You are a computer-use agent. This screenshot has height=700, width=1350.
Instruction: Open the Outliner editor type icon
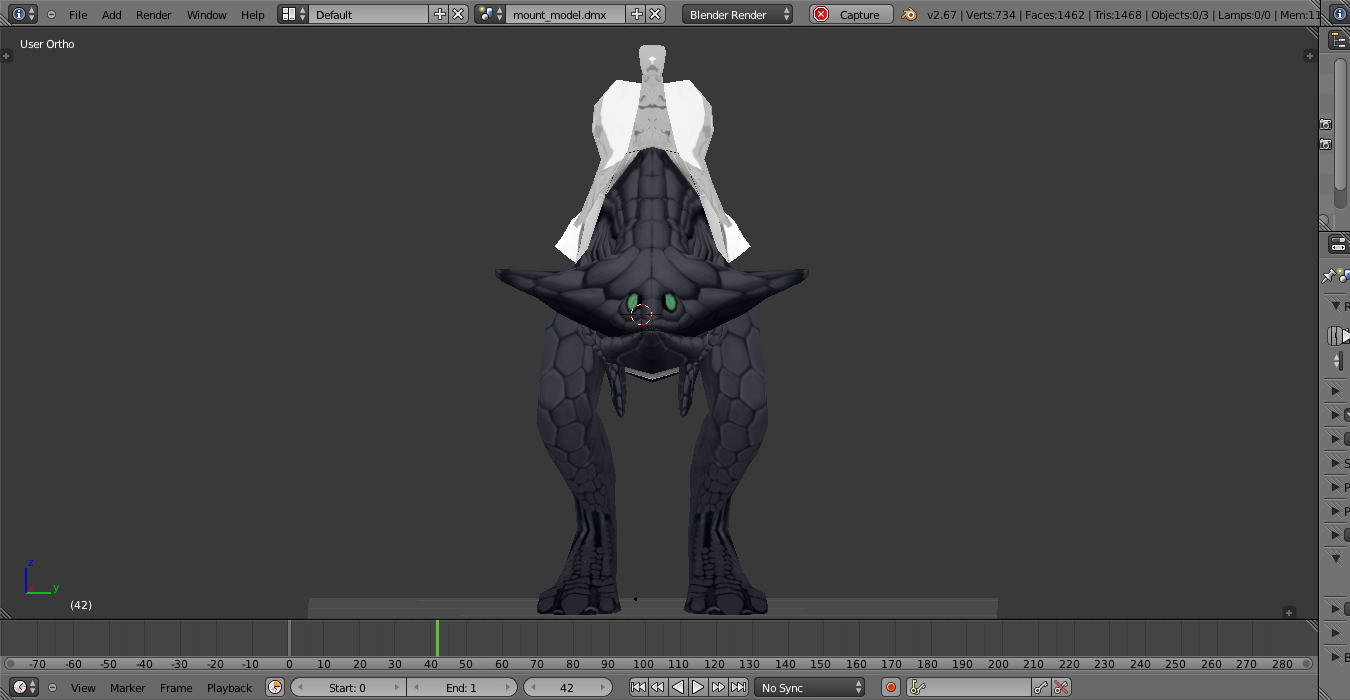pyautogui.click(x=1338, y=40)
